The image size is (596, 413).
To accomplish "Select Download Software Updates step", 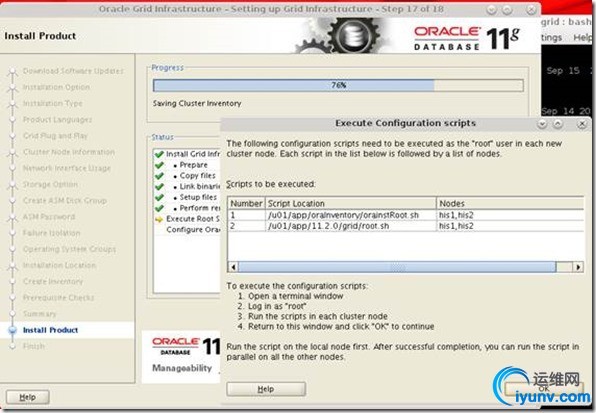I will pos(73,71).
